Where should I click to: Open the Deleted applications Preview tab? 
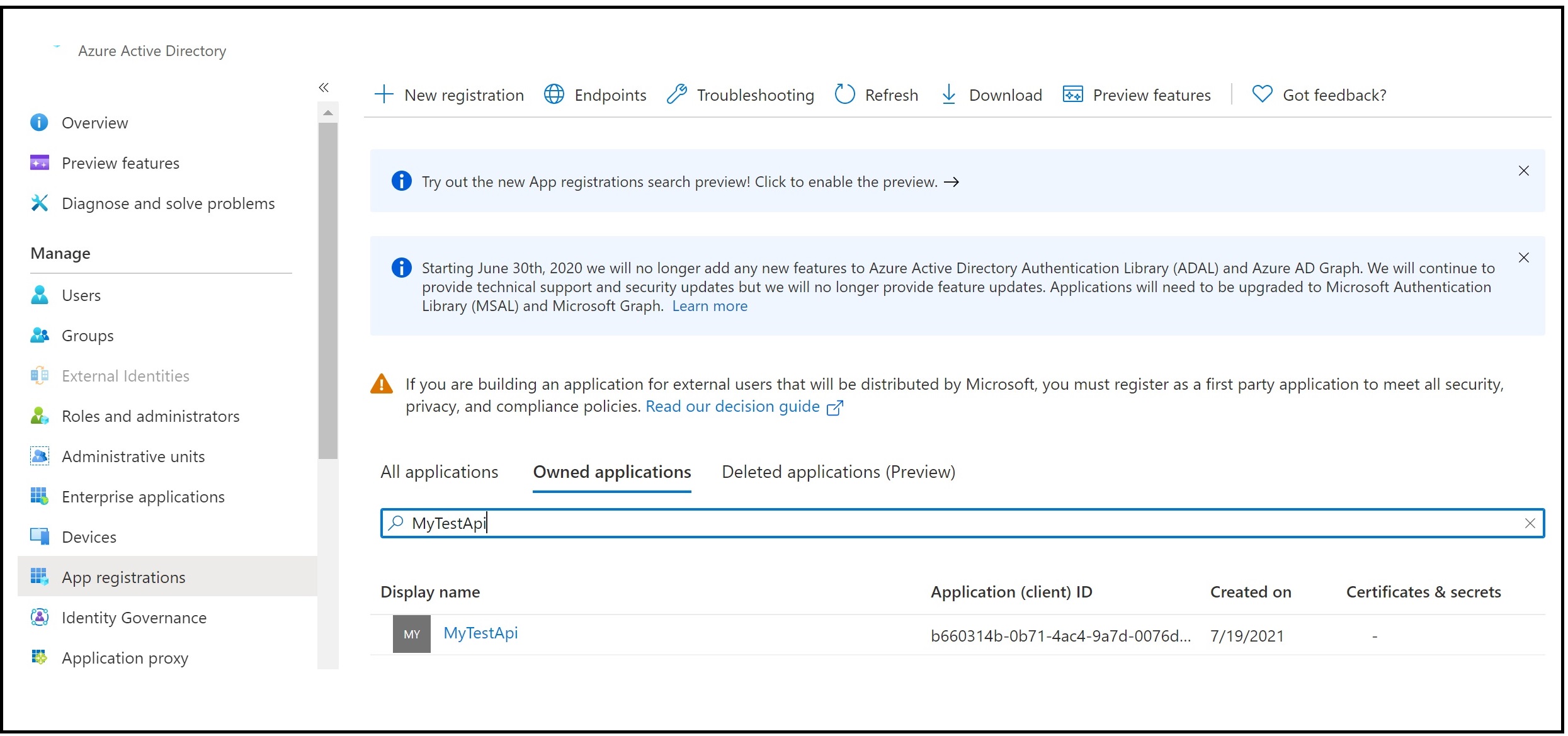pos(838,472)
